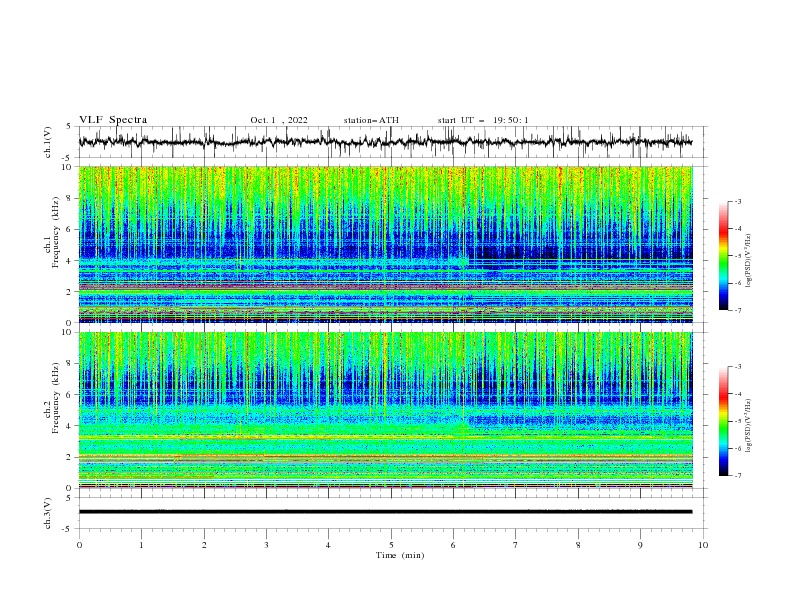Click the log(PSD) label beside upper colorbar

tap(749, 261)
